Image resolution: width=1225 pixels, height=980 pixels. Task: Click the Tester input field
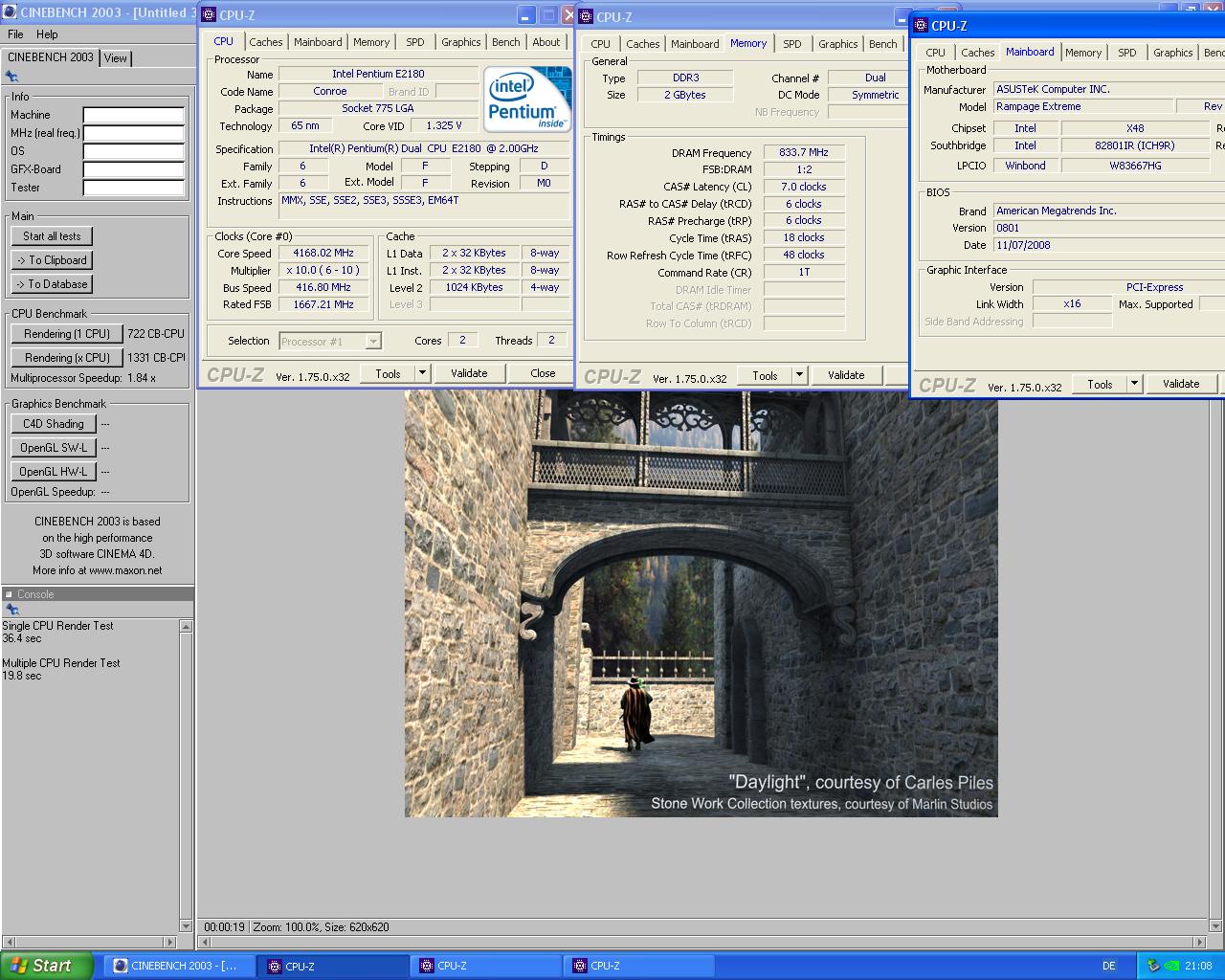click(134, 188)
